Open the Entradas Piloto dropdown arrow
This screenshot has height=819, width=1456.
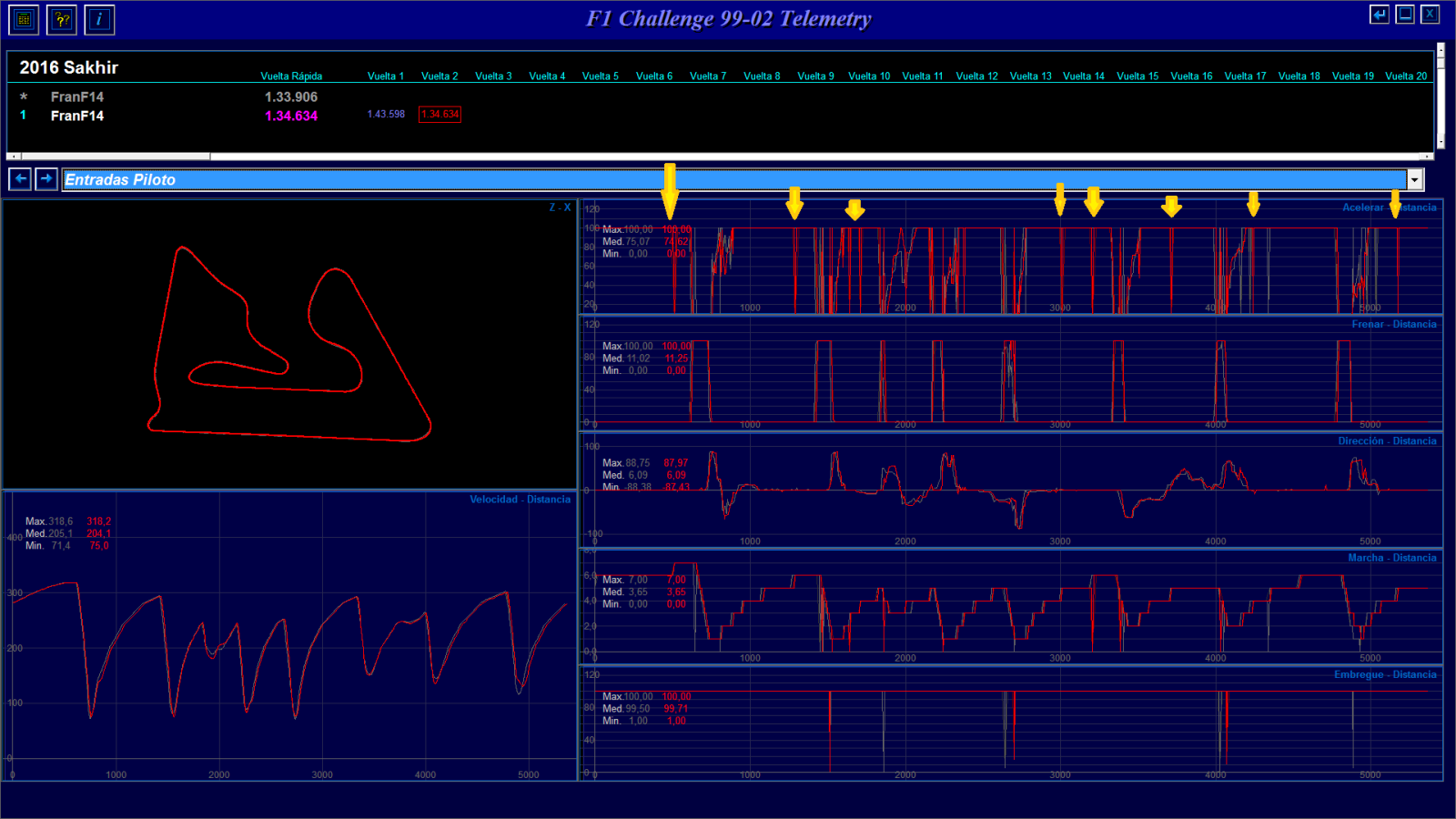point(1415,180)
